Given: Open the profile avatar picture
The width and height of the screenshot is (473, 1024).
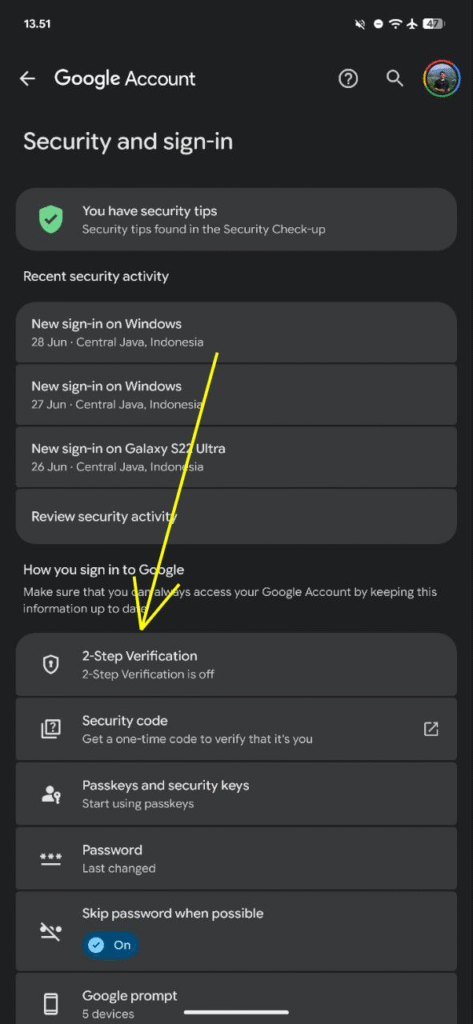Looking at the screenshot, I should (442, 79).
